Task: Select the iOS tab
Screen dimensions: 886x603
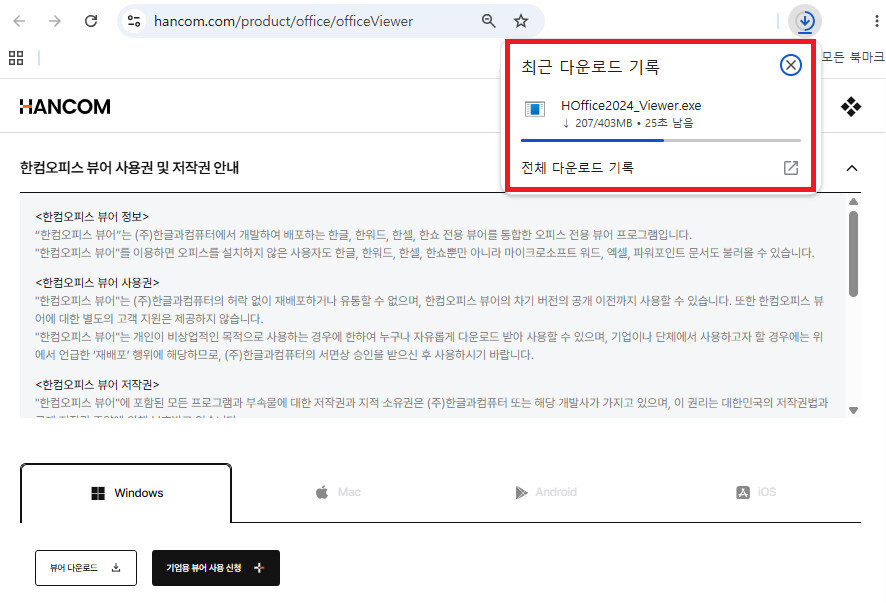Action: pyautogui.click(x=756, y=492)
